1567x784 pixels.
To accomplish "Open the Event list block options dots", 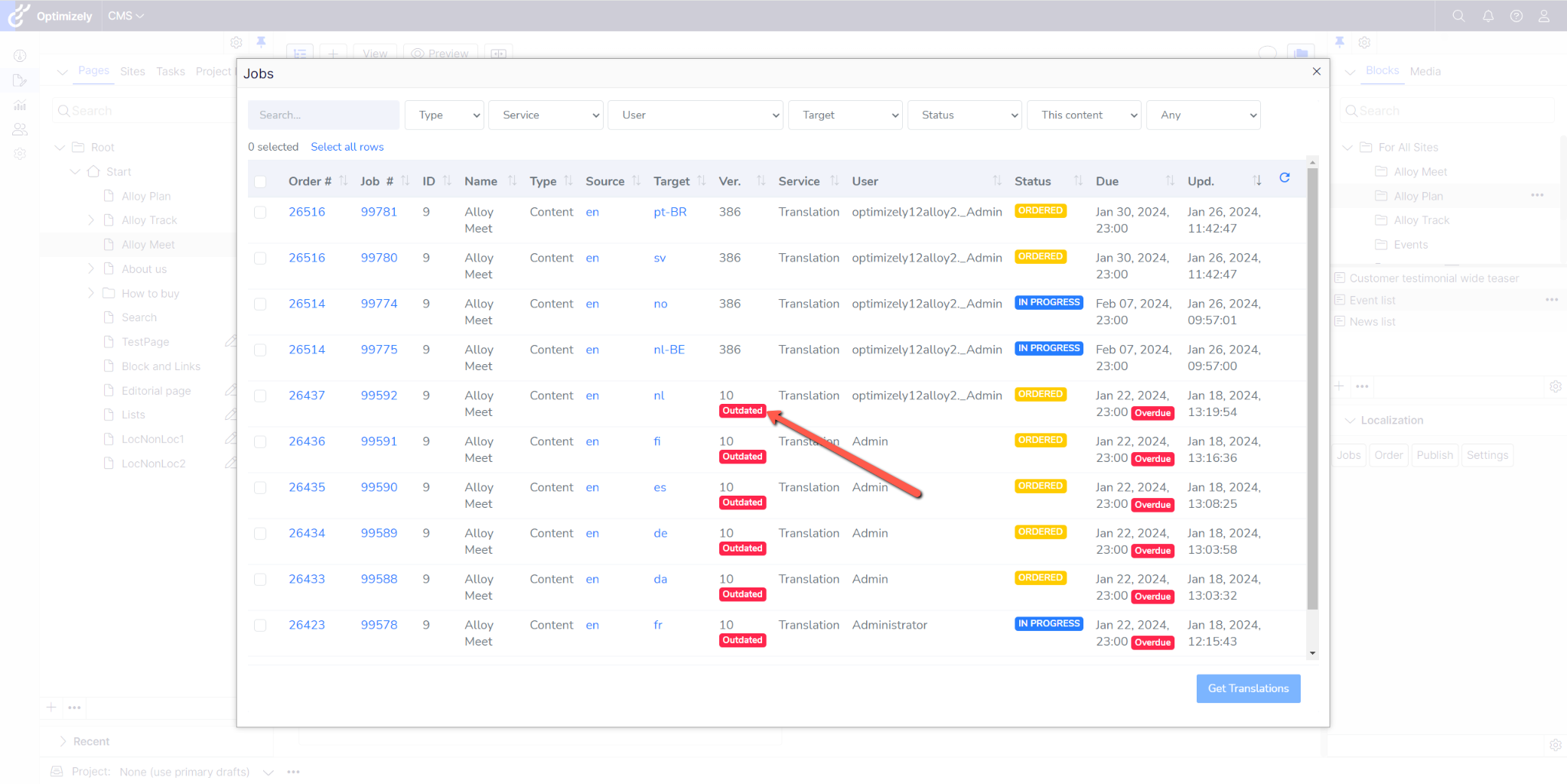I will [x=1552, y=300].
